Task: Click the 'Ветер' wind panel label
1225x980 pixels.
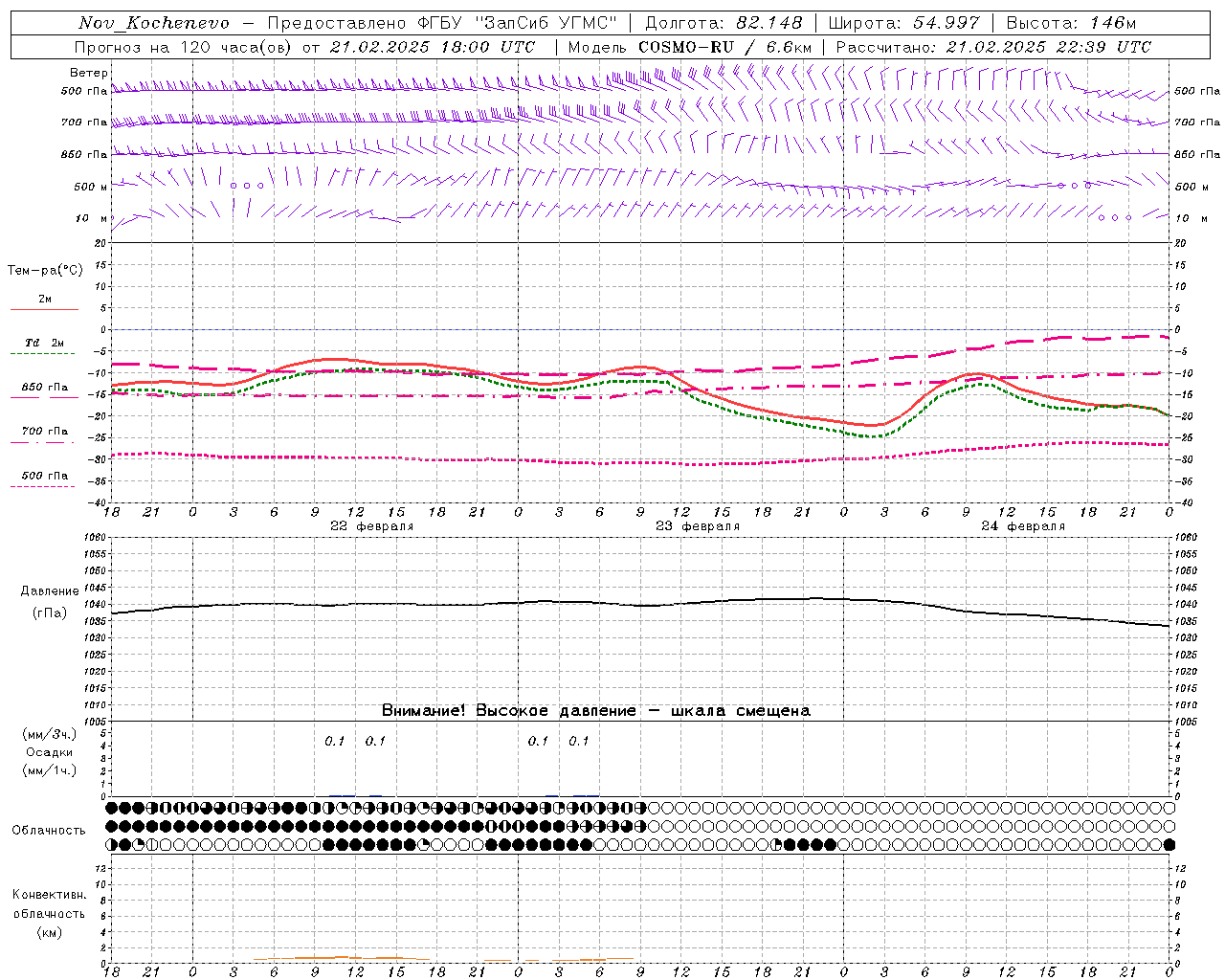Action: pyautogui.click(x=88, y=73)
